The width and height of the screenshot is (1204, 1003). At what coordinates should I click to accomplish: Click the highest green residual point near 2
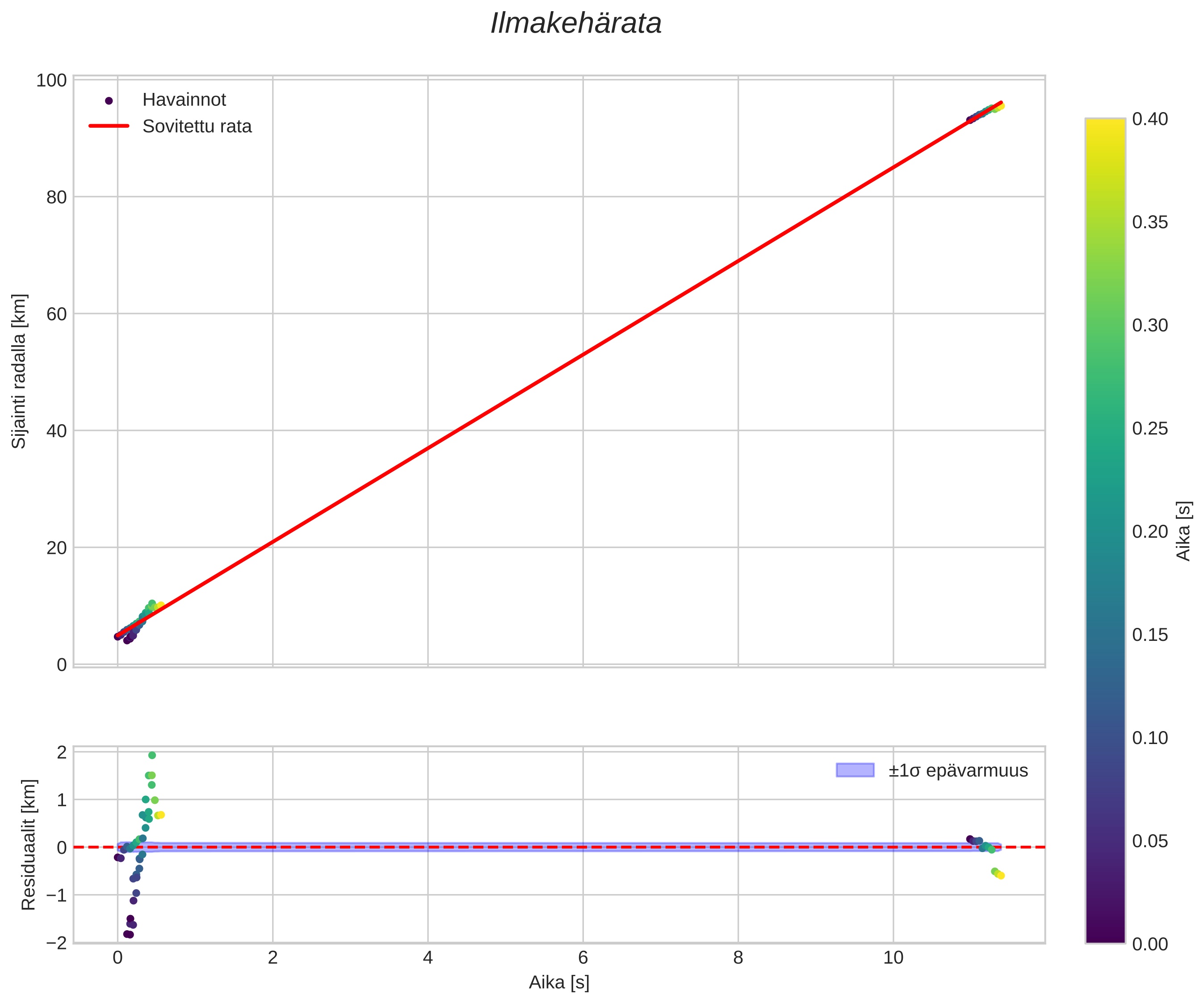(152, 756)
